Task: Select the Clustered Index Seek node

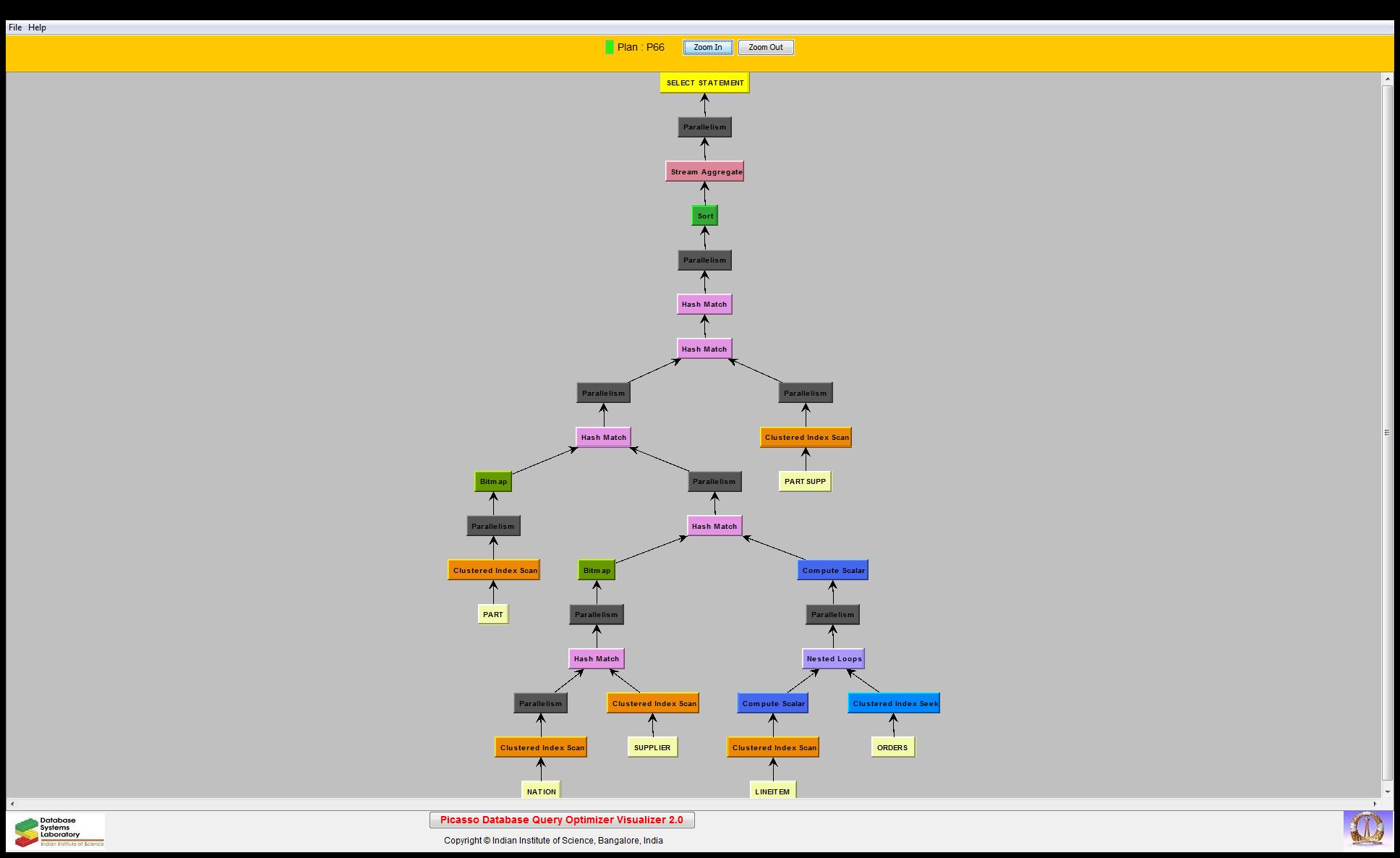Action: [894, 703]
